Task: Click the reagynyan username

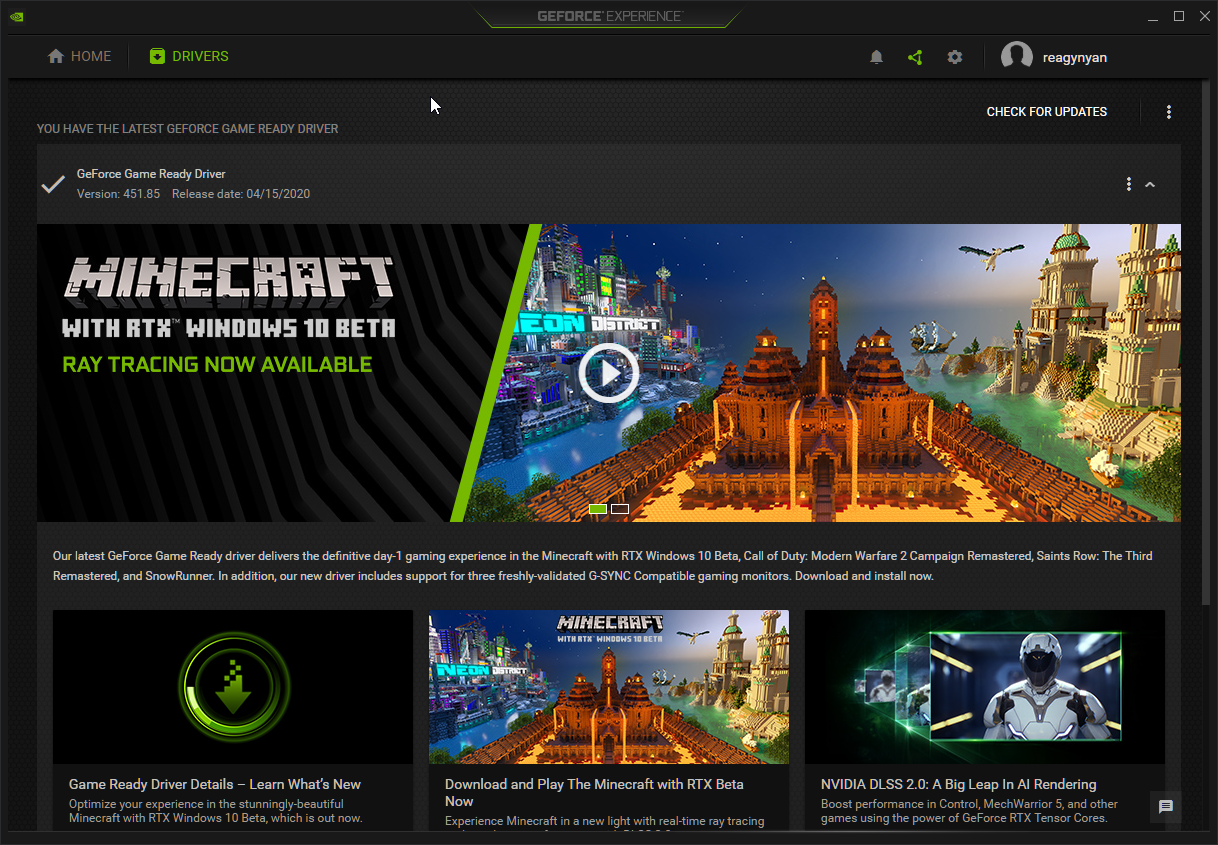Action: tap(1075, 58)
